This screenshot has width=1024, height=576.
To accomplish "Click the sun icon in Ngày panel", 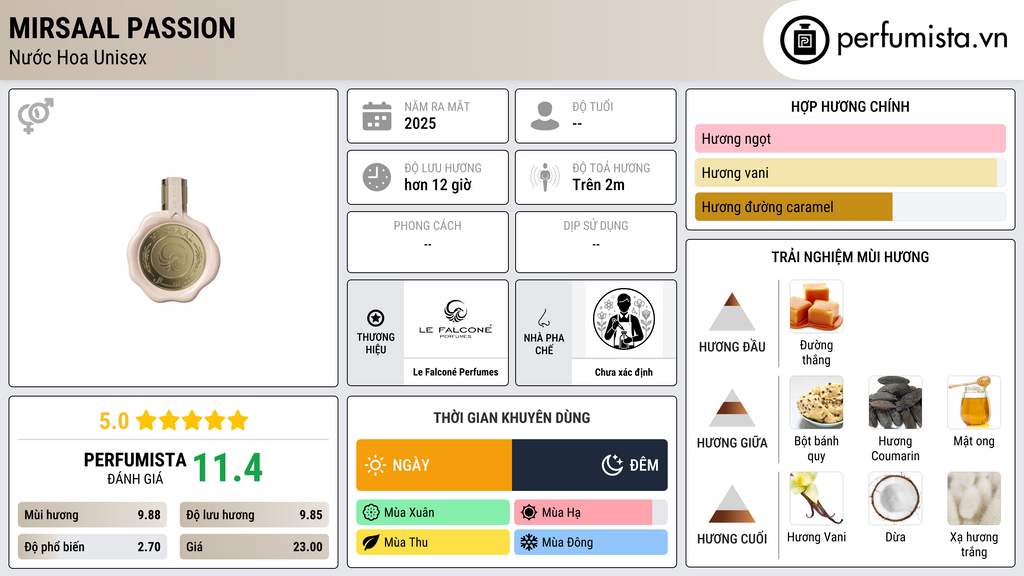I will point(376,465).
